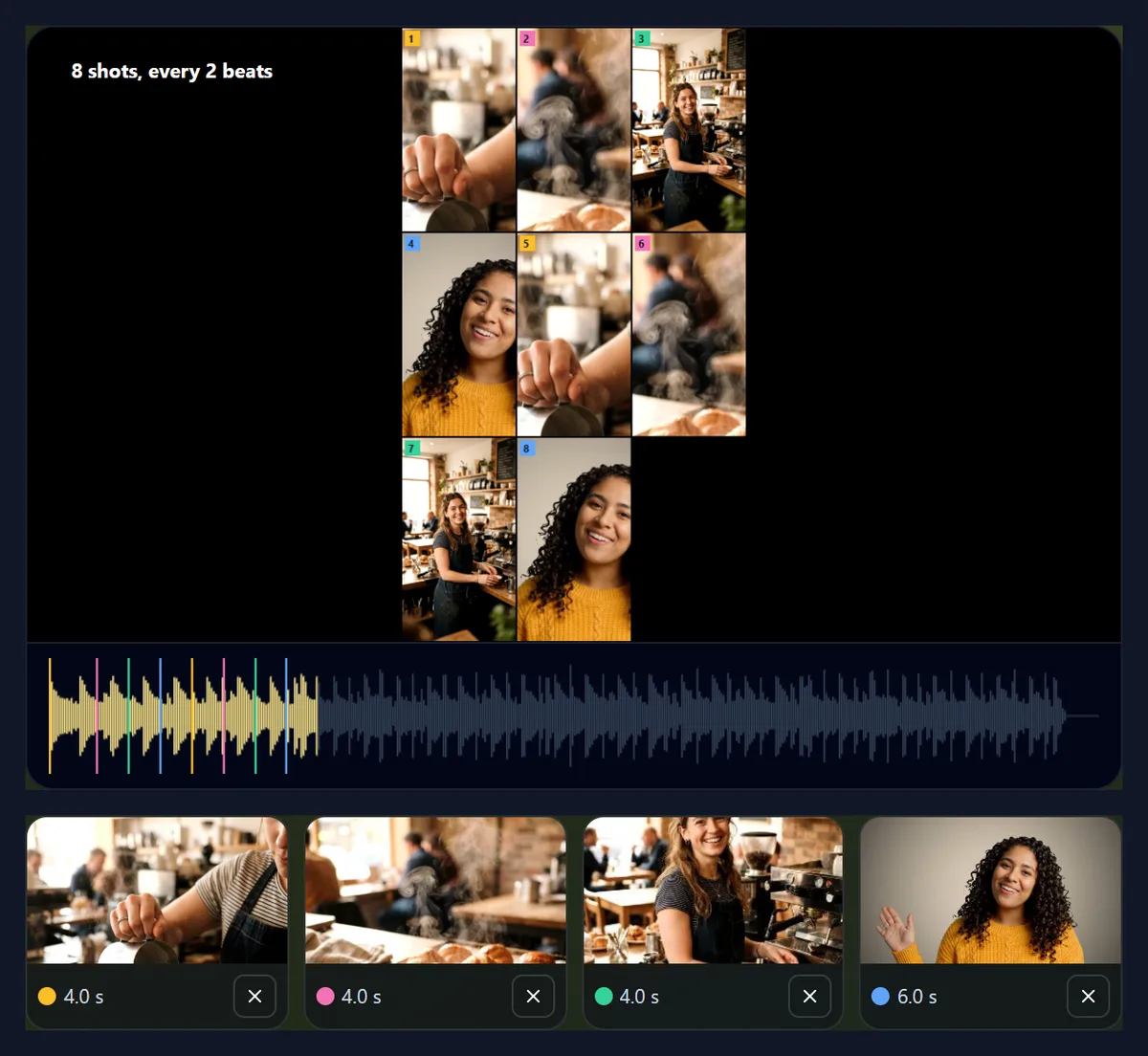The height and width of the screenshot is (1056, 1148).
Task: Click the '4.0 s' label beside yellow dot
Action: tap(83, 997)
